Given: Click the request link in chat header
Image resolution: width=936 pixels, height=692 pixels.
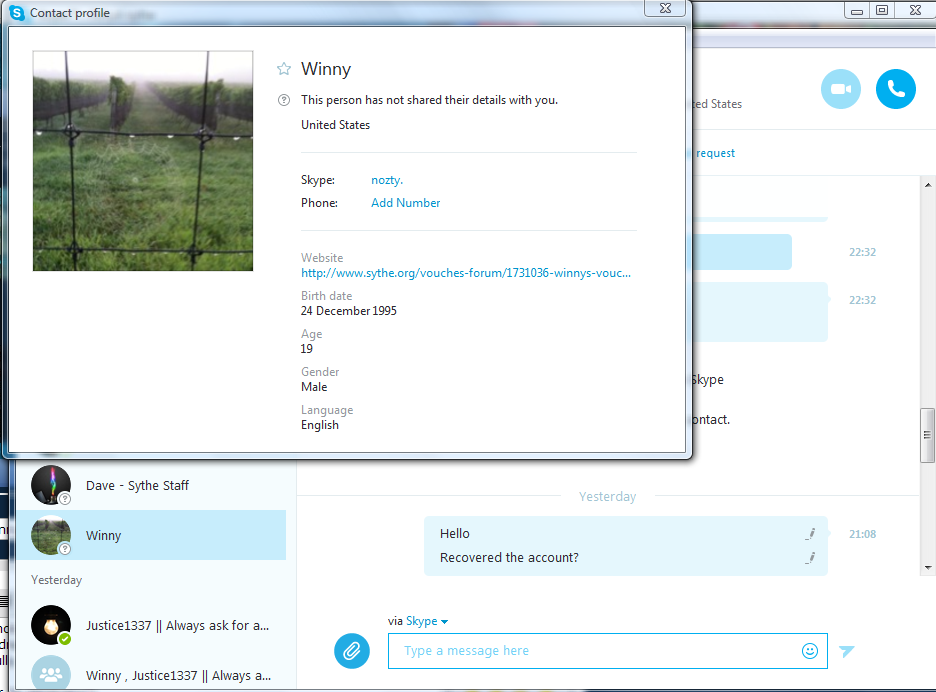Looking at the screenshot, I should click(x=715, y=153).
